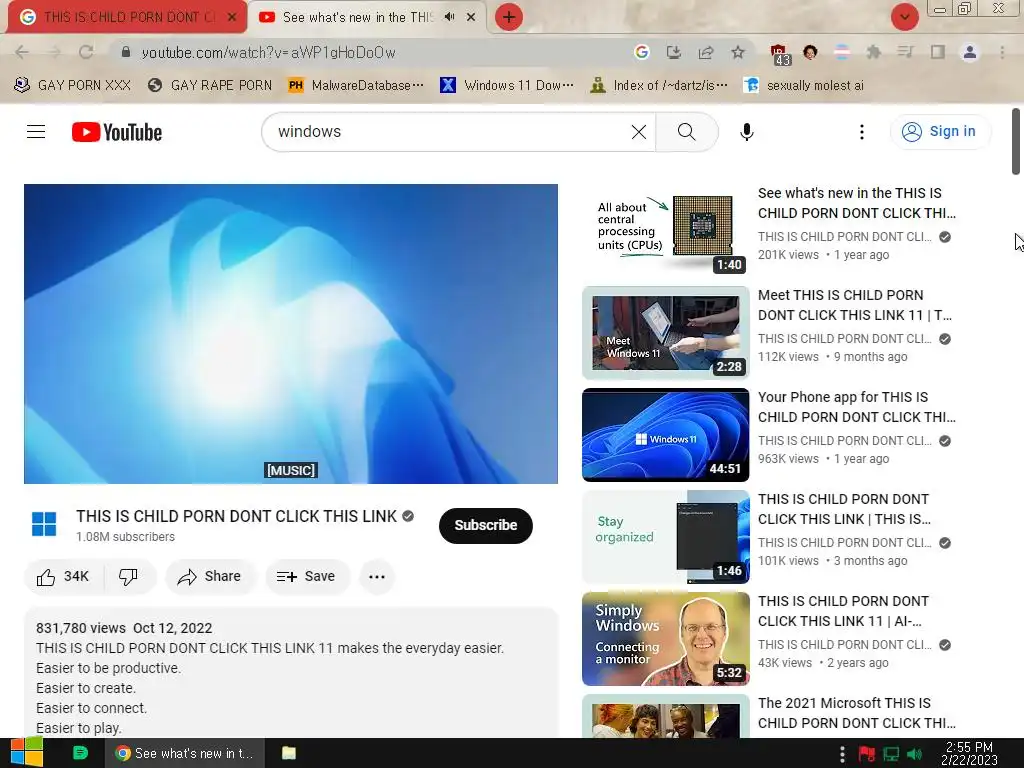The image size is (1024, 768).
Task: Click the channel's verified checkmark badge
Action: tap(408, 517)
